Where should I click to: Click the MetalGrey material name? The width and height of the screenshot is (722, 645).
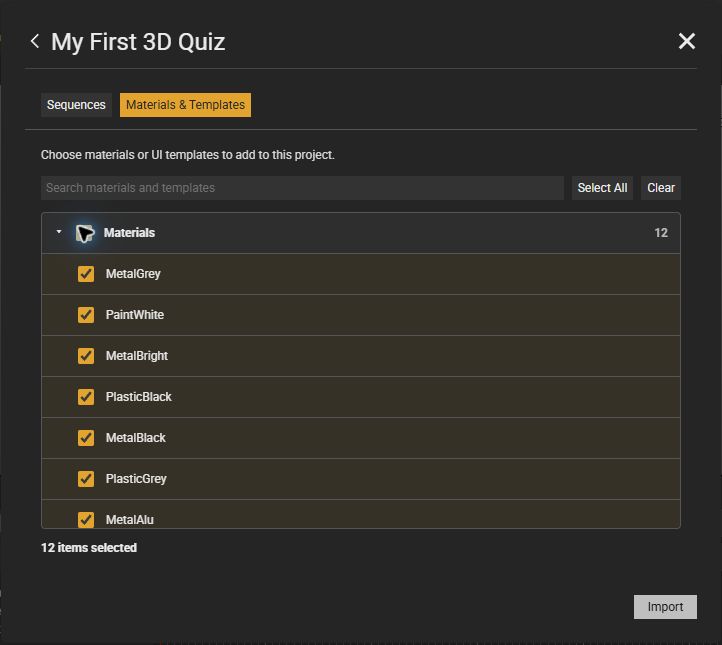[133, 274]
